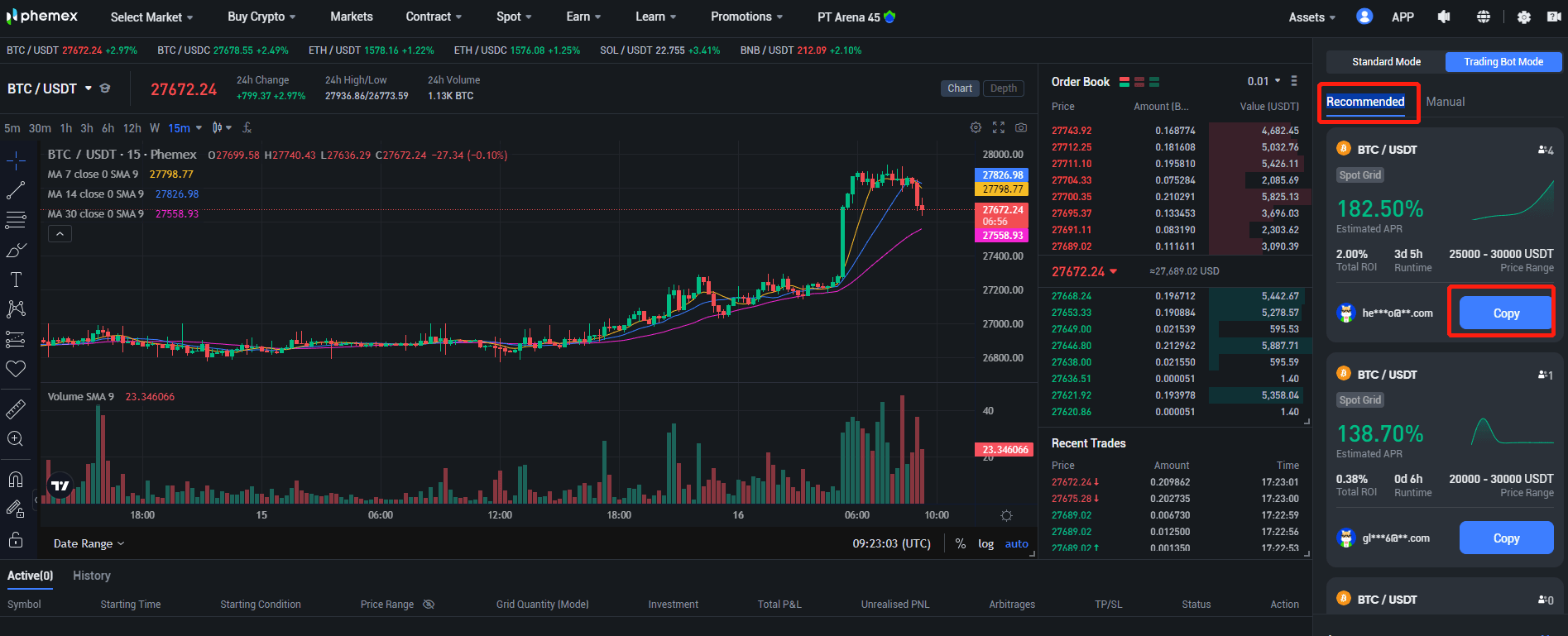Open the chart patterns tool
The height and width of the screenshot is (636, 1568).
16,309
